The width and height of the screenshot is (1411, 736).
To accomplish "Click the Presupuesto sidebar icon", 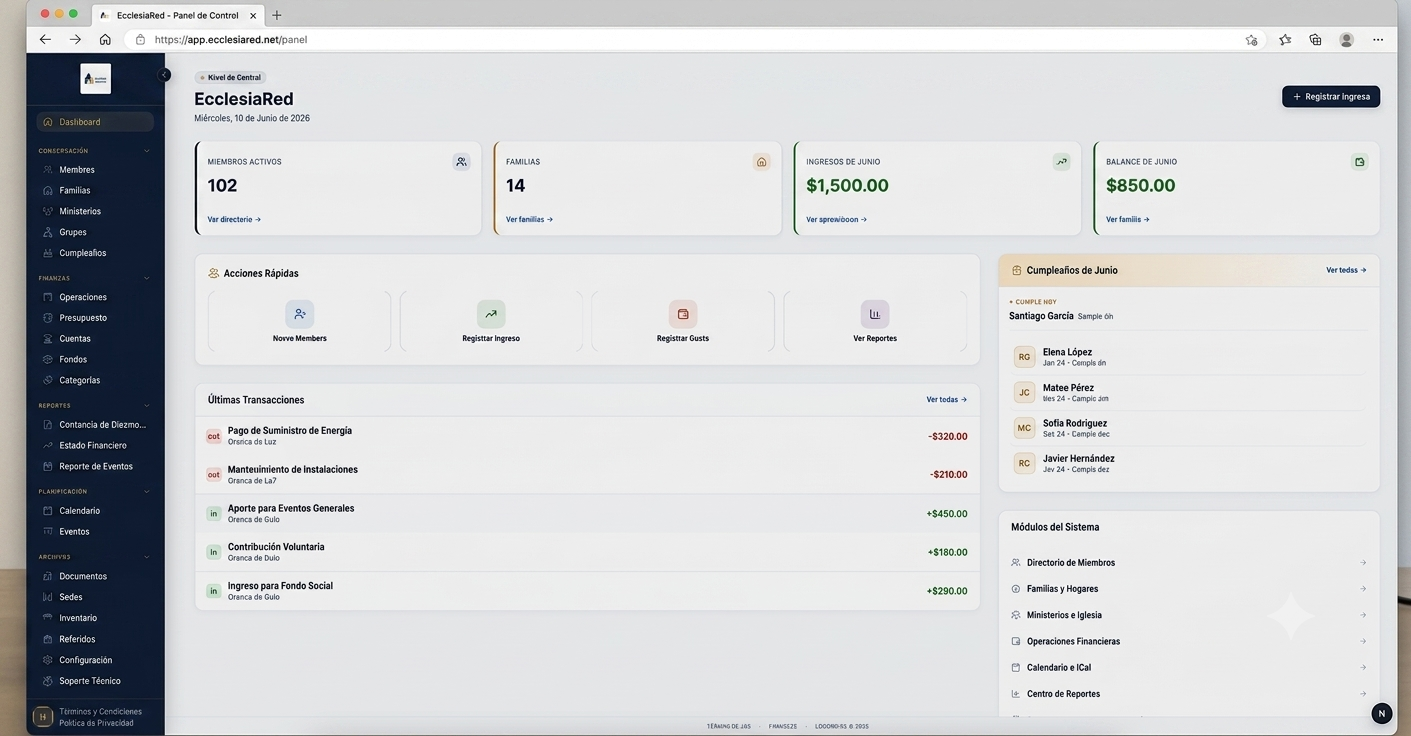I will [x=47, y=318].
